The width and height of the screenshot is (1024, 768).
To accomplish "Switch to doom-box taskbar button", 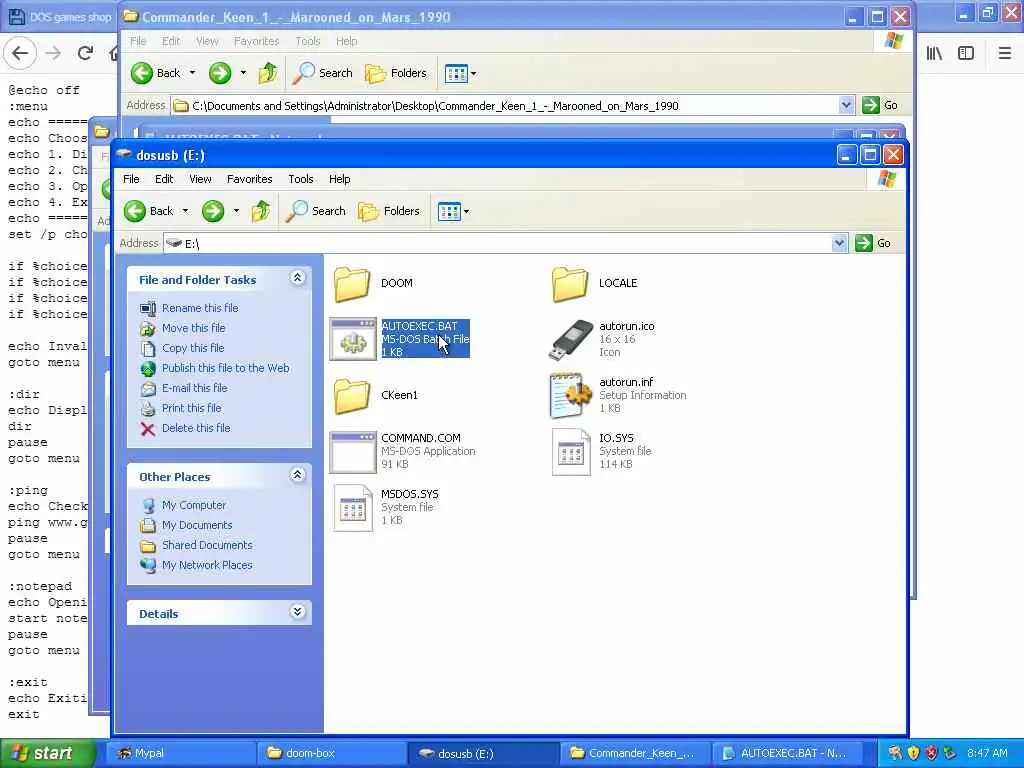I will (332, 753).
